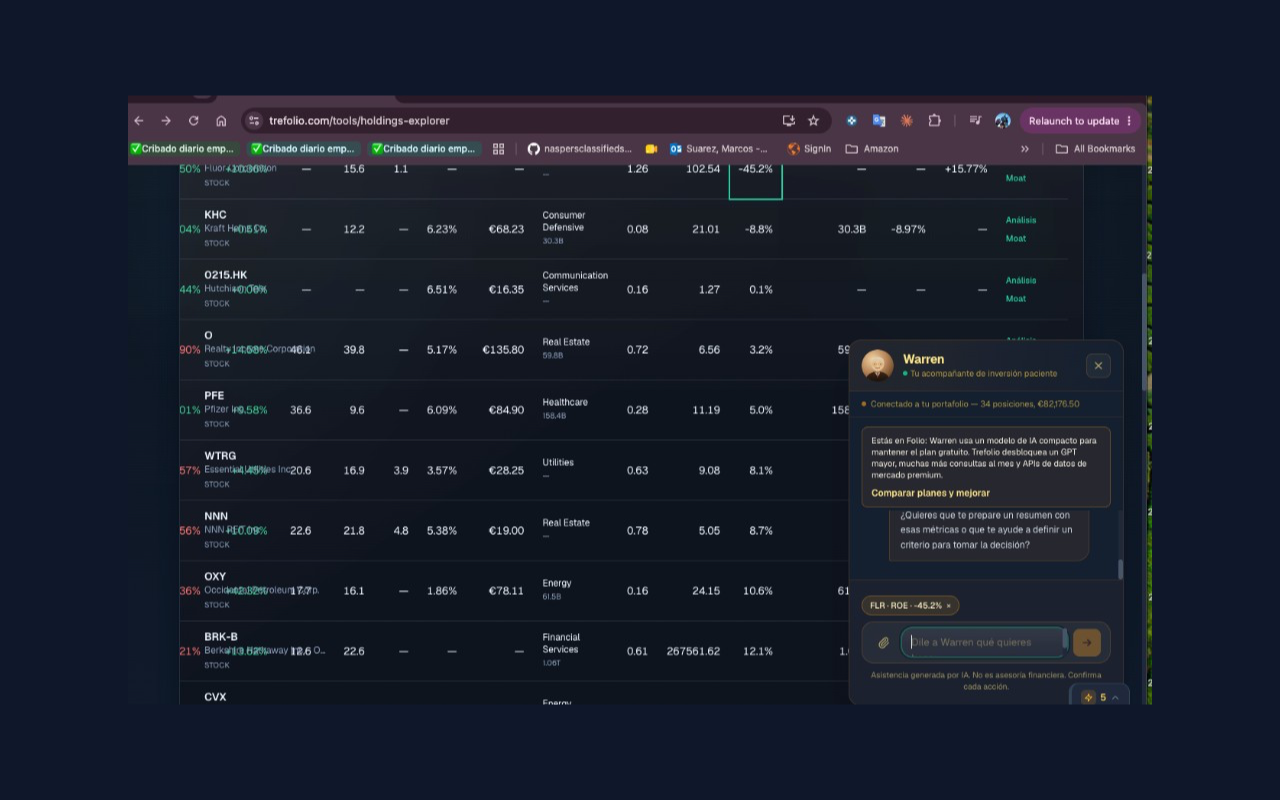The width and height of the screenshot is (1280, 800).
Task: Click the Relaunch to update button
Action: tap(1080, 121)
